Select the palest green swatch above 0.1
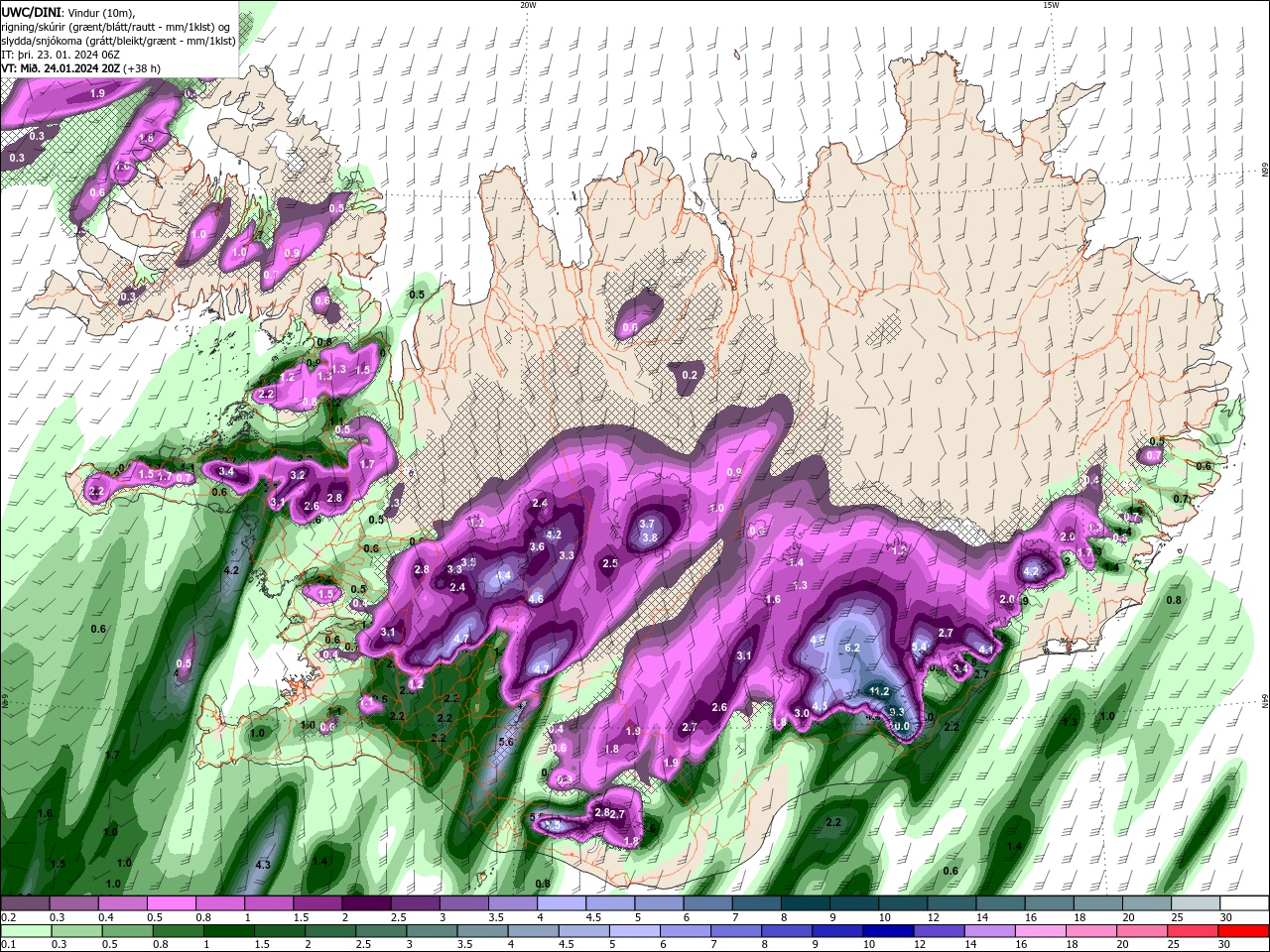This screenshot has height=952, width=1270. tap(24, 931)
